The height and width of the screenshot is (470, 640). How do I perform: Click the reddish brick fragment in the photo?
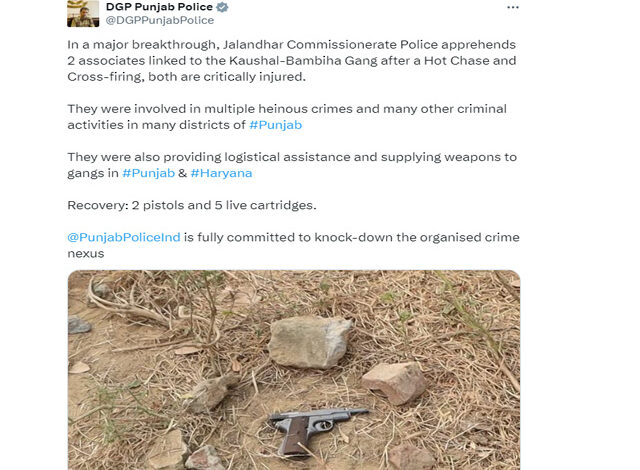(393, 383)
